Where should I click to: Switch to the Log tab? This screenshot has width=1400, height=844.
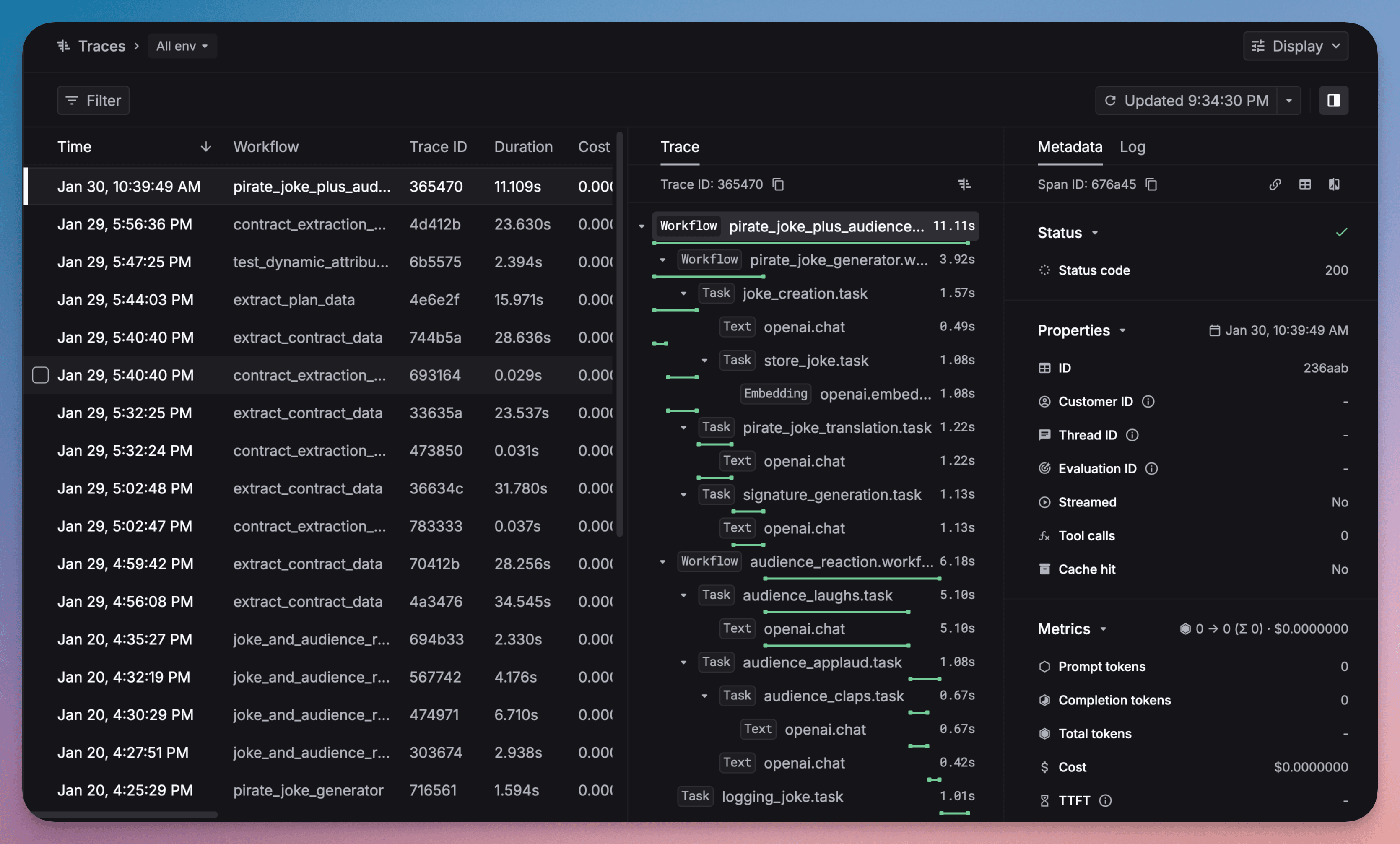coord(1132,147)
